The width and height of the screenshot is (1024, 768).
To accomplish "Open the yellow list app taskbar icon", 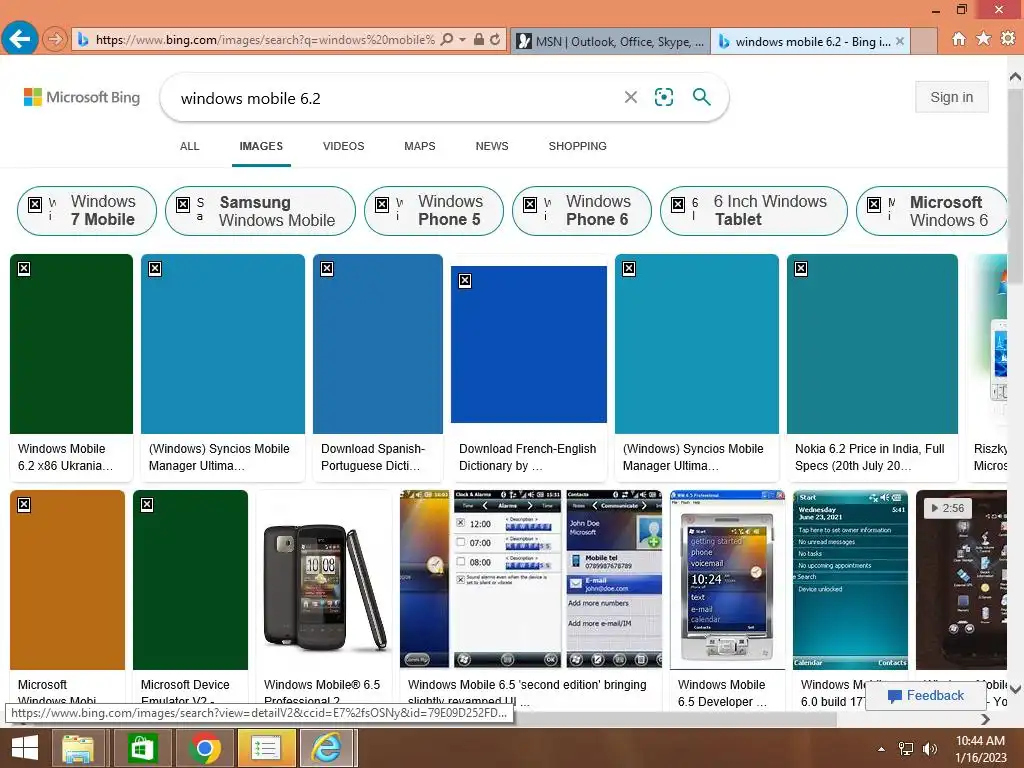I will point(266,748).
